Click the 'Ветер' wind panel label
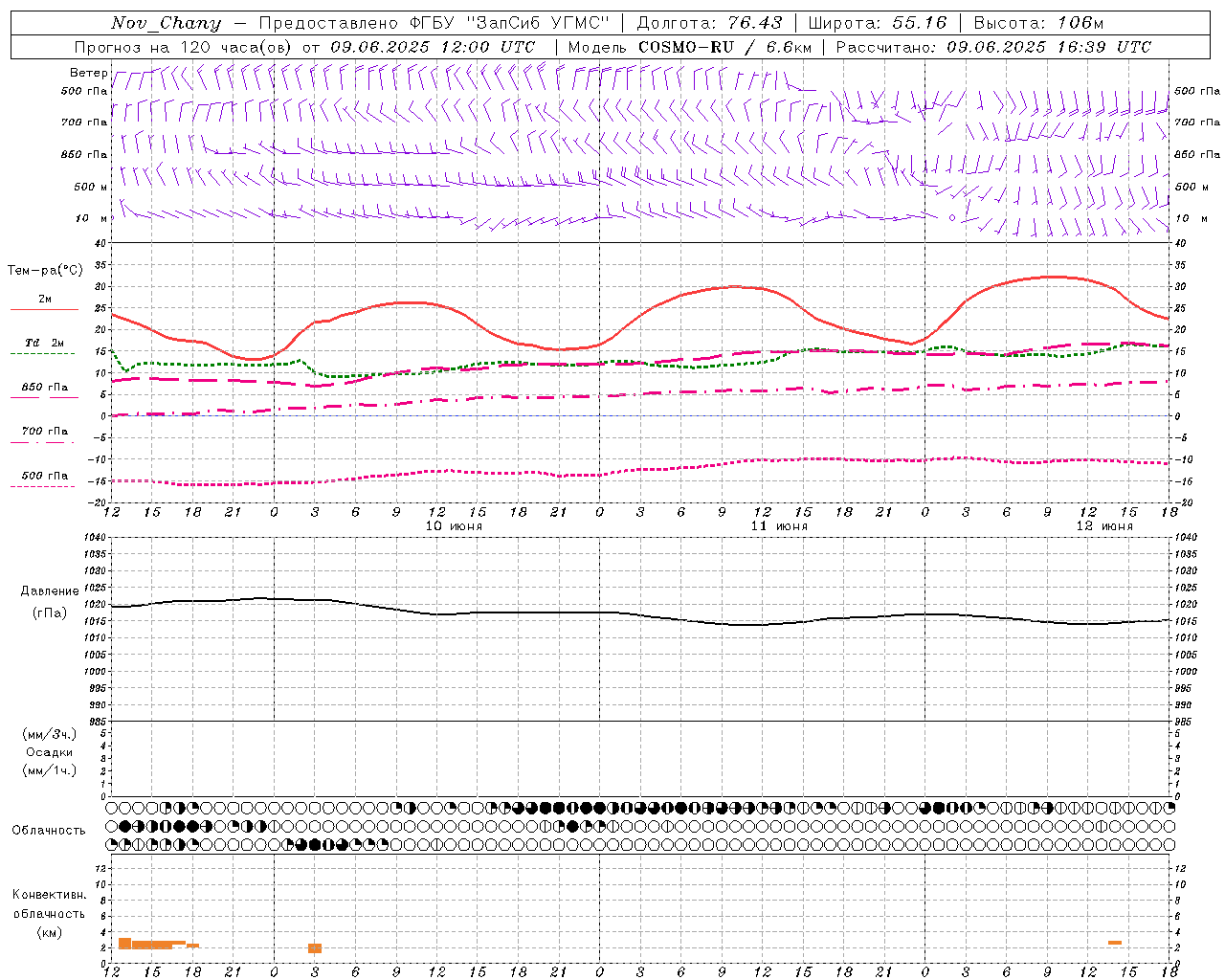The image size is (1225, 980). (x=89, y=73)
